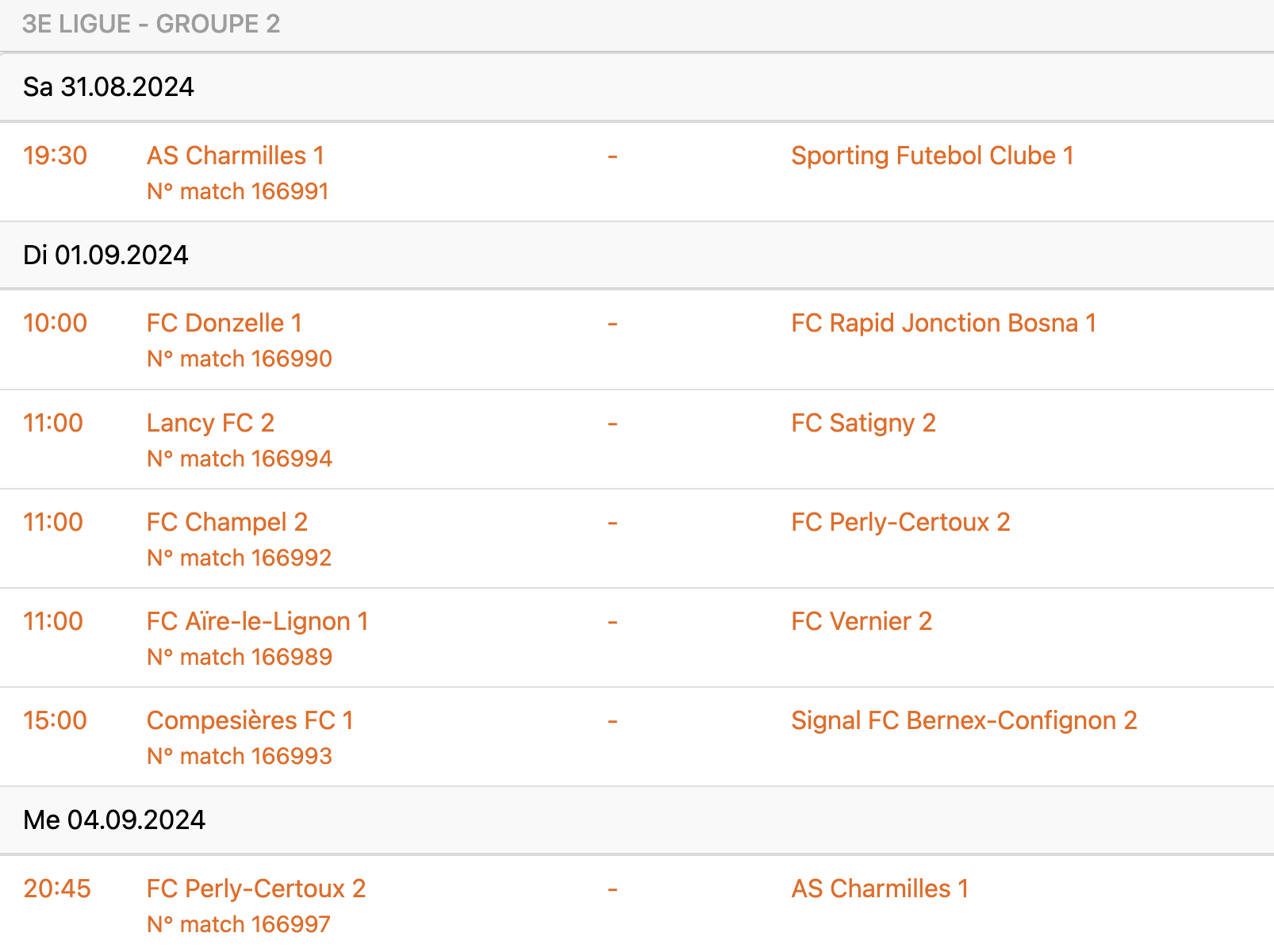Click Signal FC Bernex-Confignon 2 link
Viewport: 1274px width, 952px height.
pos(964,720)
